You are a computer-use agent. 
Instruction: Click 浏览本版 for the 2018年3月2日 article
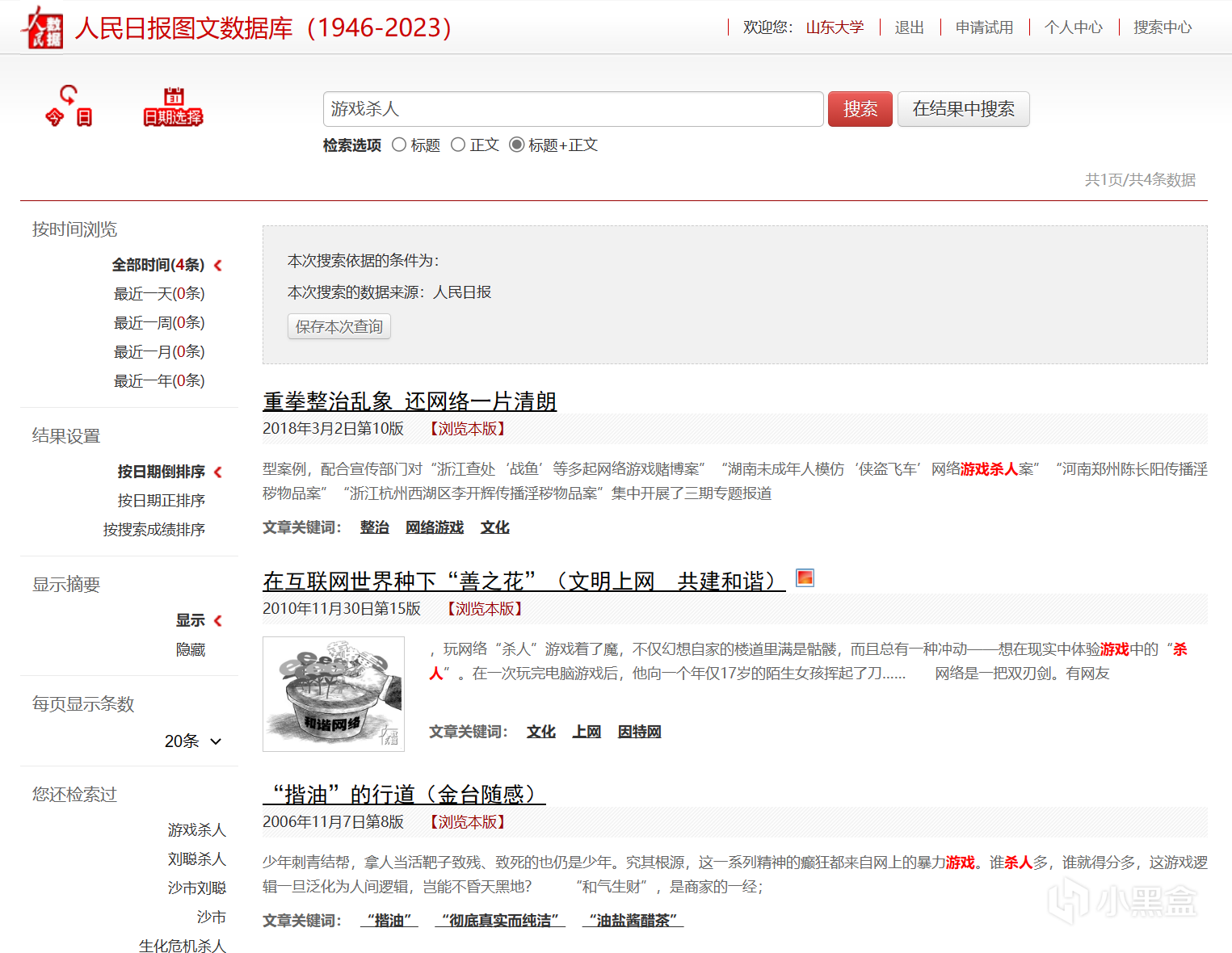coord(468,429)
